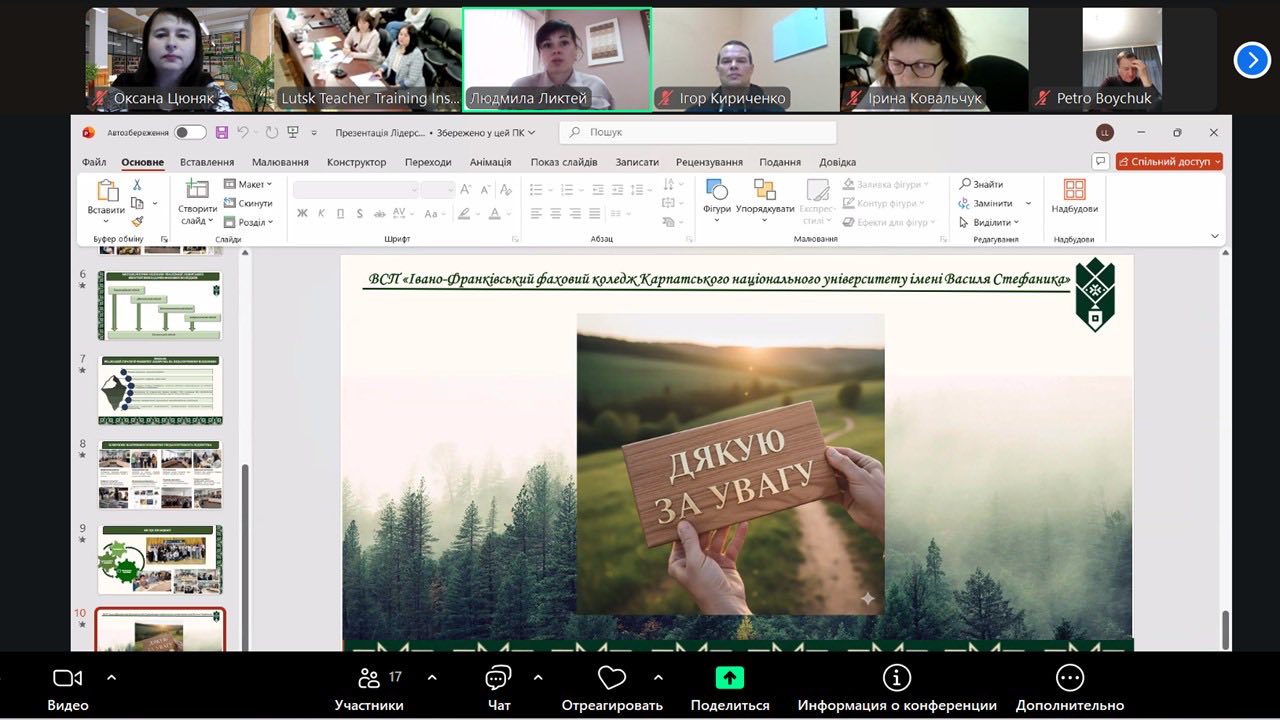Click the Save icon in the title bar
Image resolution: width=1280 pixels, height=720 pixels.
click(221, 132)
